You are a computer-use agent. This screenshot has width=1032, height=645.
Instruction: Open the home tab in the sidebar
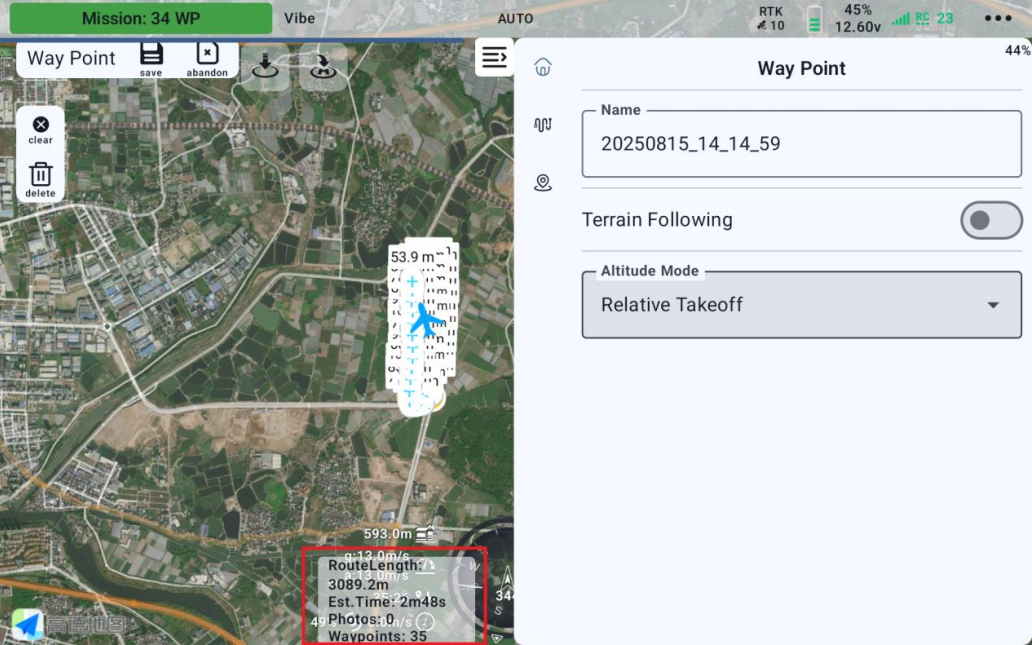point(543,67)
